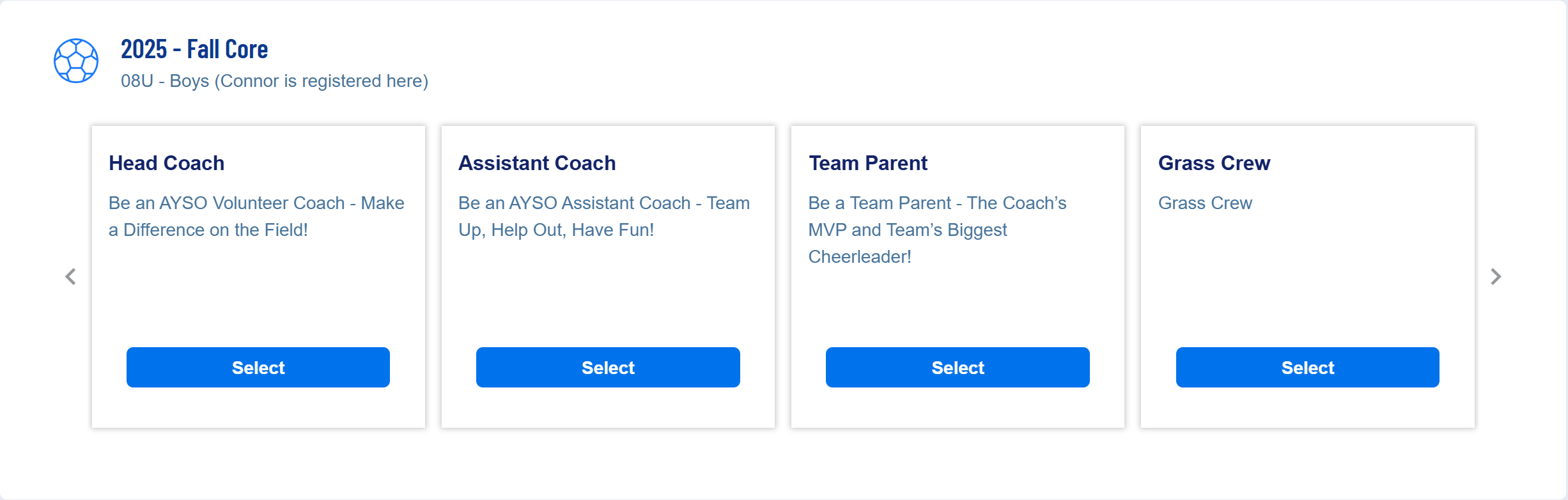Click the Grass Crew card title

pos(1215,163)
